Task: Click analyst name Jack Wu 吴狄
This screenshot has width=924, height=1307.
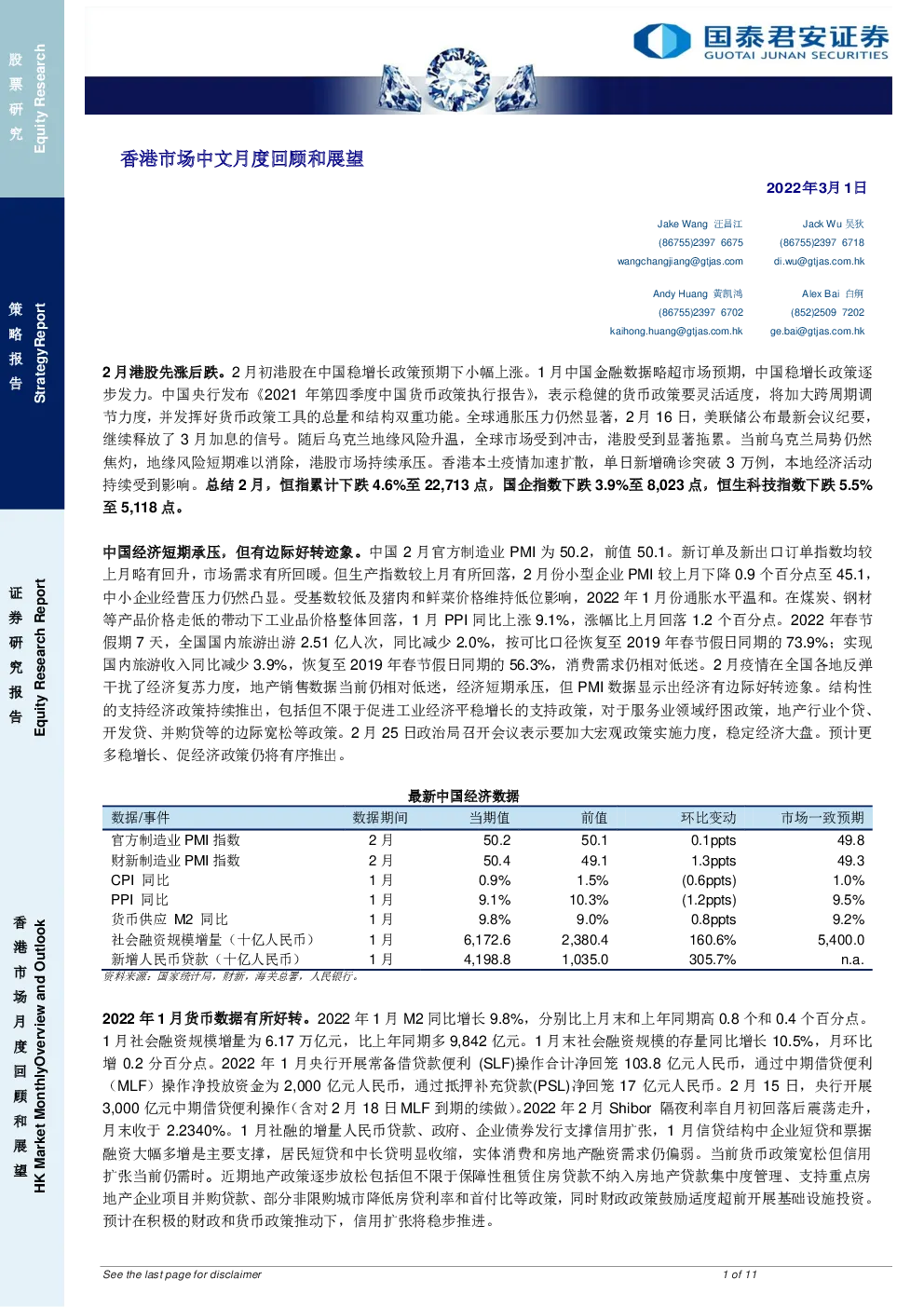Action: pyautogui.click(x=834, y=225)
